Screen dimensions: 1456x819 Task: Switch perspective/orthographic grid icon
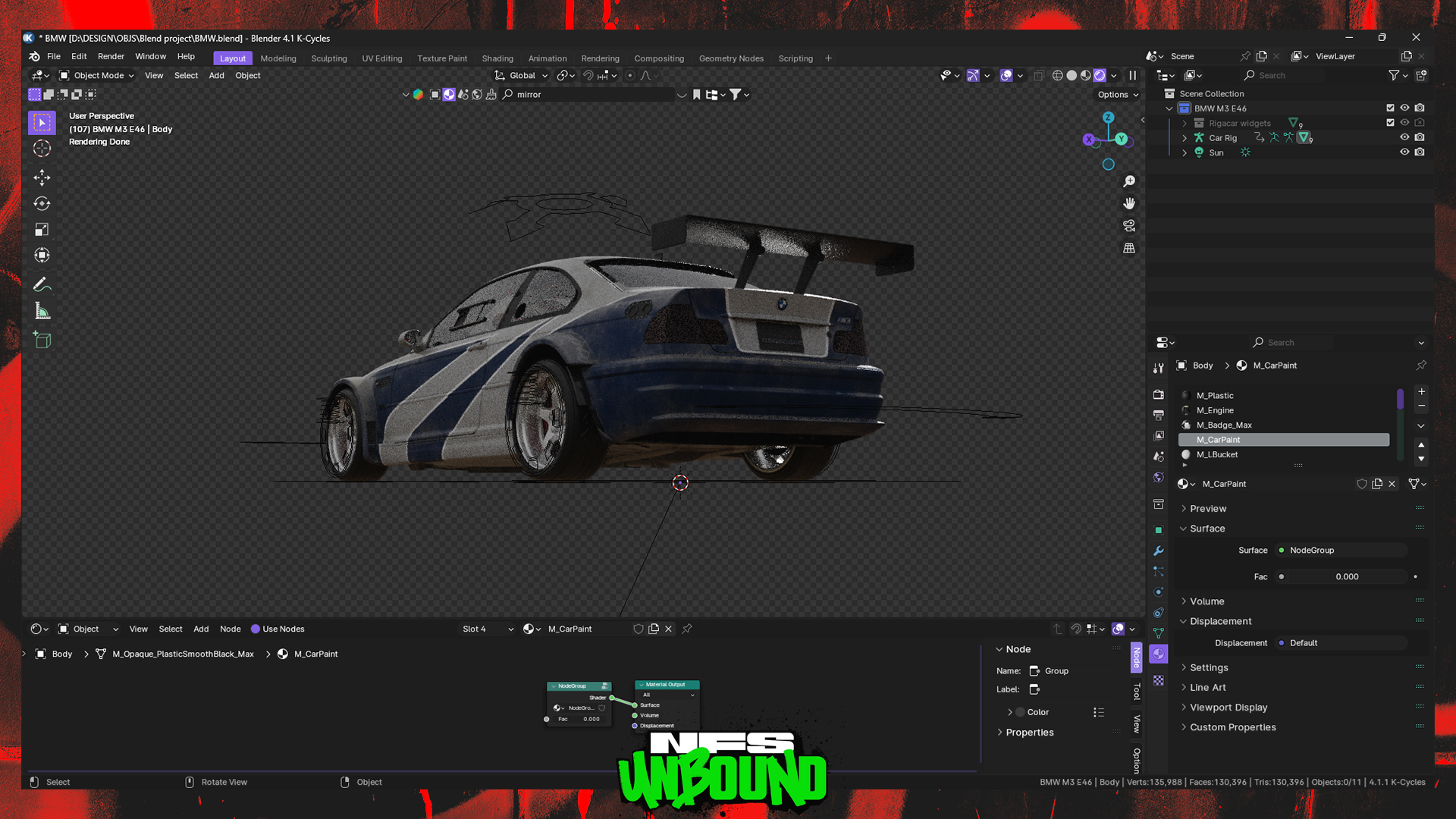[1129, 248]
